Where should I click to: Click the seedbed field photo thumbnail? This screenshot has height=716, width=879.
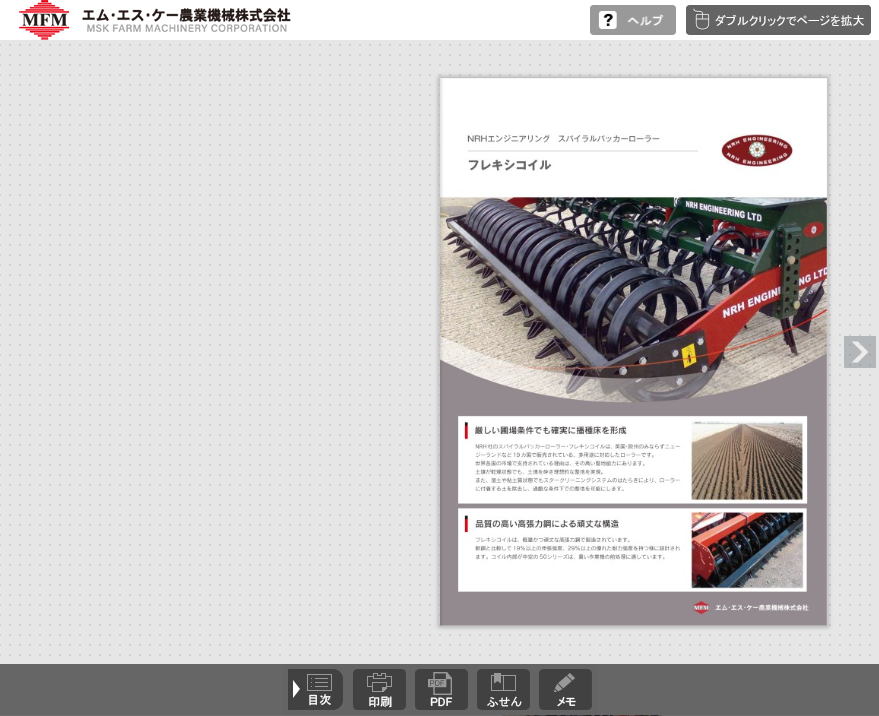[747, 461]
